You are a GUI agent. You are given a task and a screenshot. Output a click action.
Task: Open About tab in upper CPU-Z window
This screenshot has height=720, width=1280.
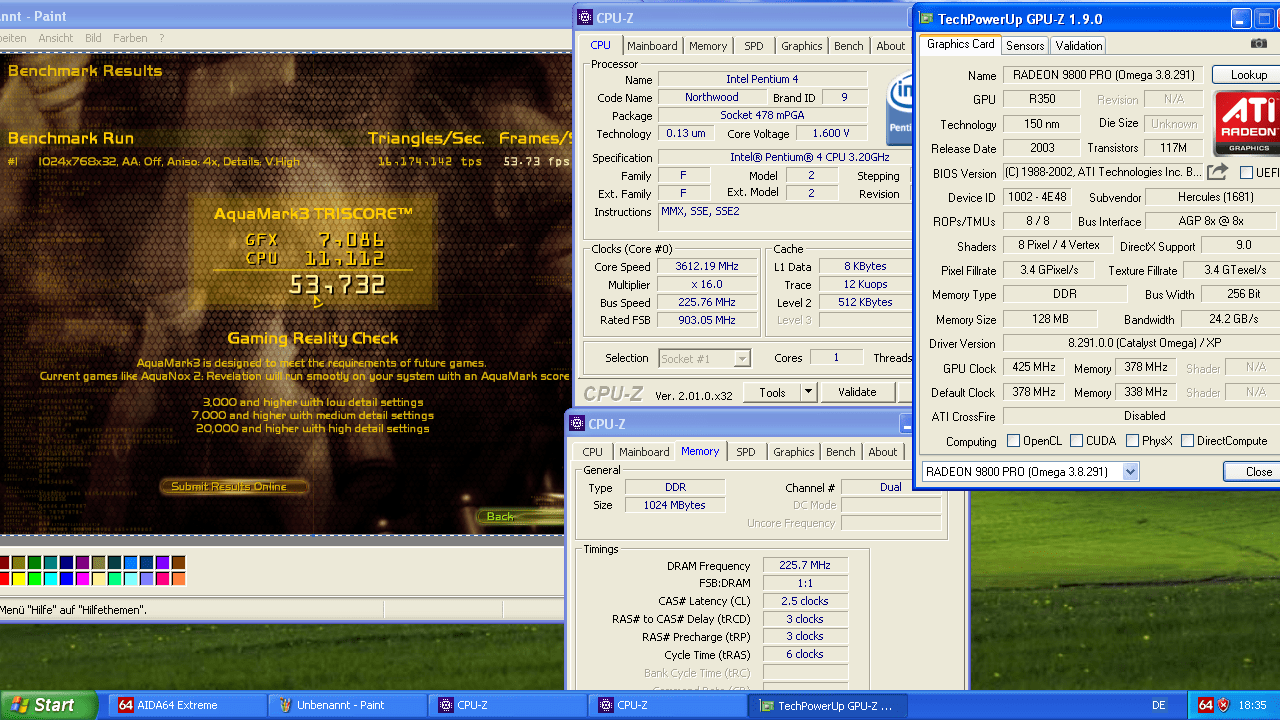tap(891, 46)
